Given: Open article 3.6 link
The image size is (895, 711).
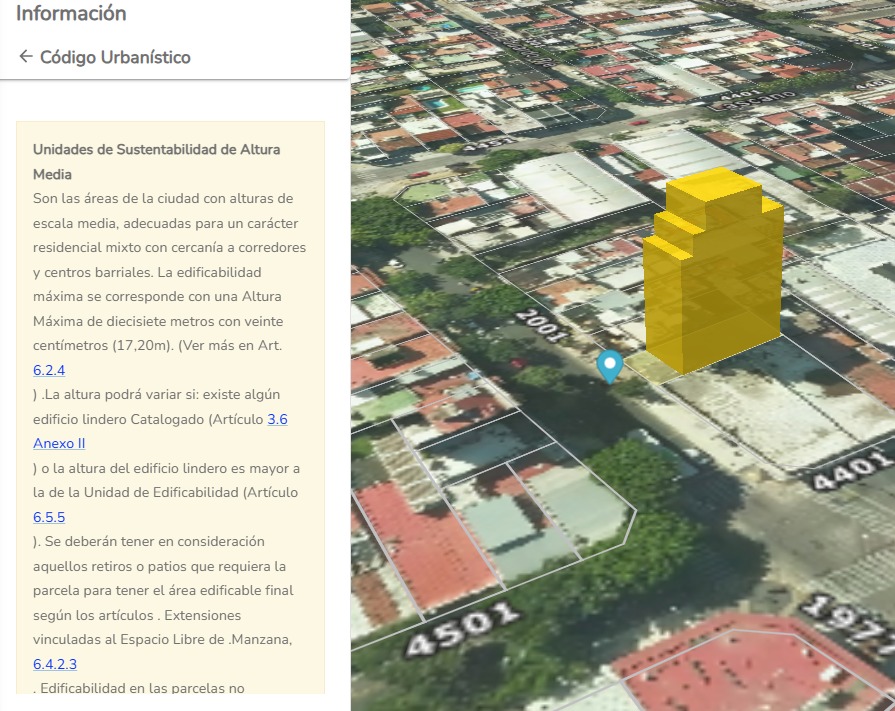Looking at the screenshot, I should [x=277, y=419].
